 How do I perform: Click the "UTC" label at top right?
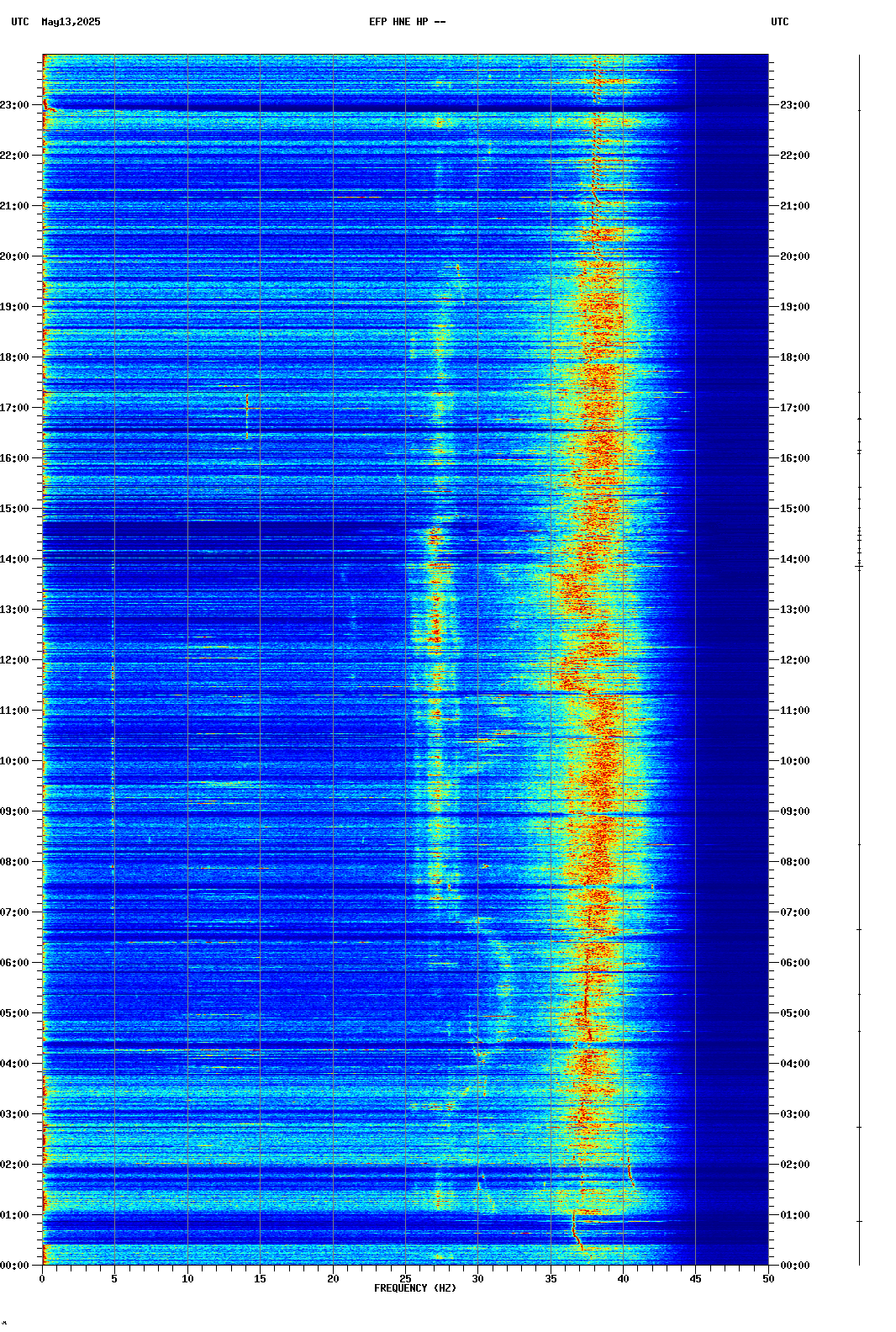780,22
